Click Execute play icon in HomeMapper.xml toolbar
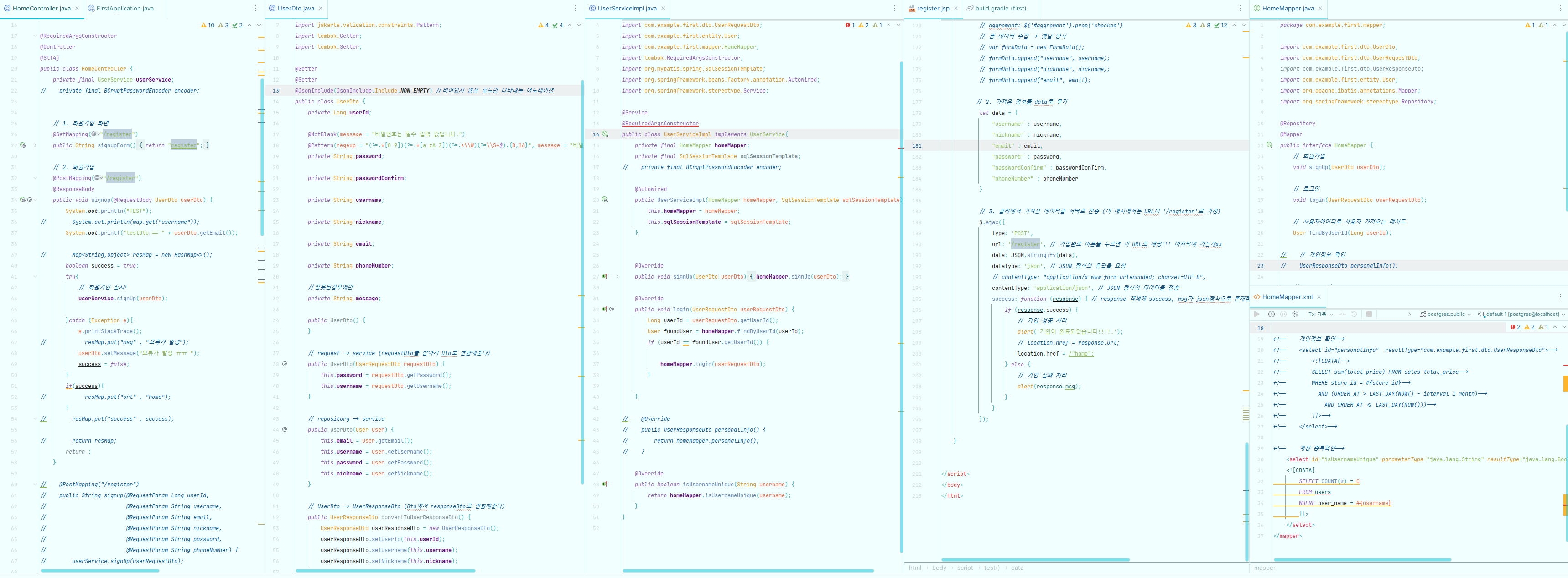This screenshot has height=578, width=1568. point(1256,315)
